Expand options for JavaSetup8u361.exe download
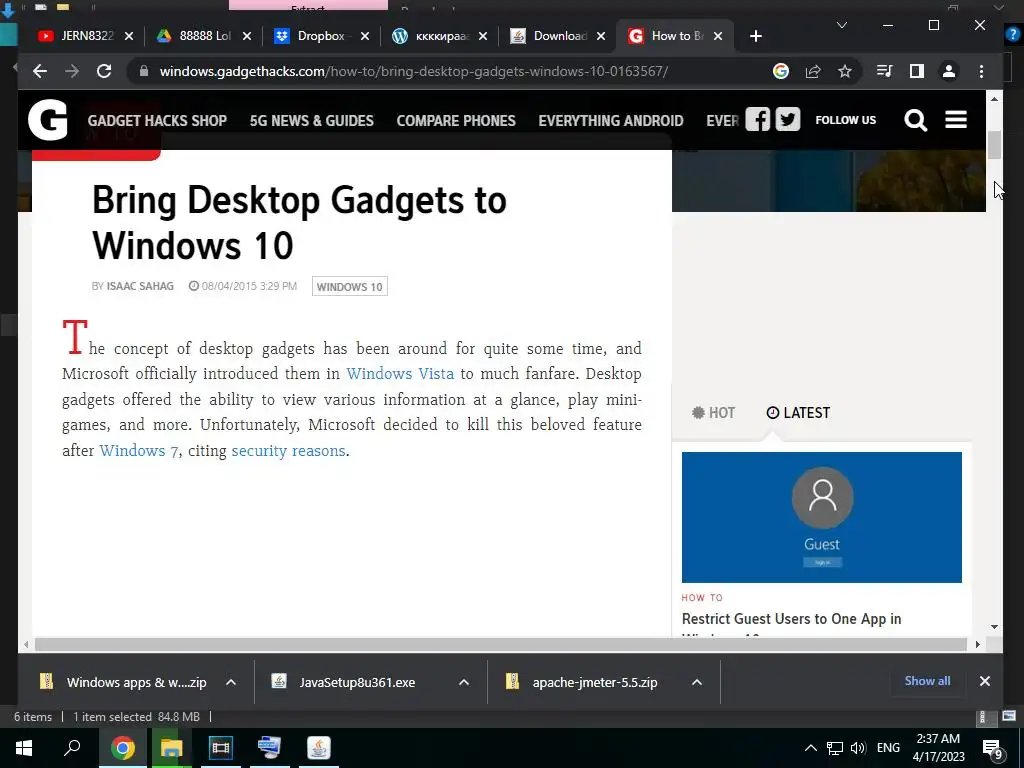1024x768 pixels. (464, 682)
